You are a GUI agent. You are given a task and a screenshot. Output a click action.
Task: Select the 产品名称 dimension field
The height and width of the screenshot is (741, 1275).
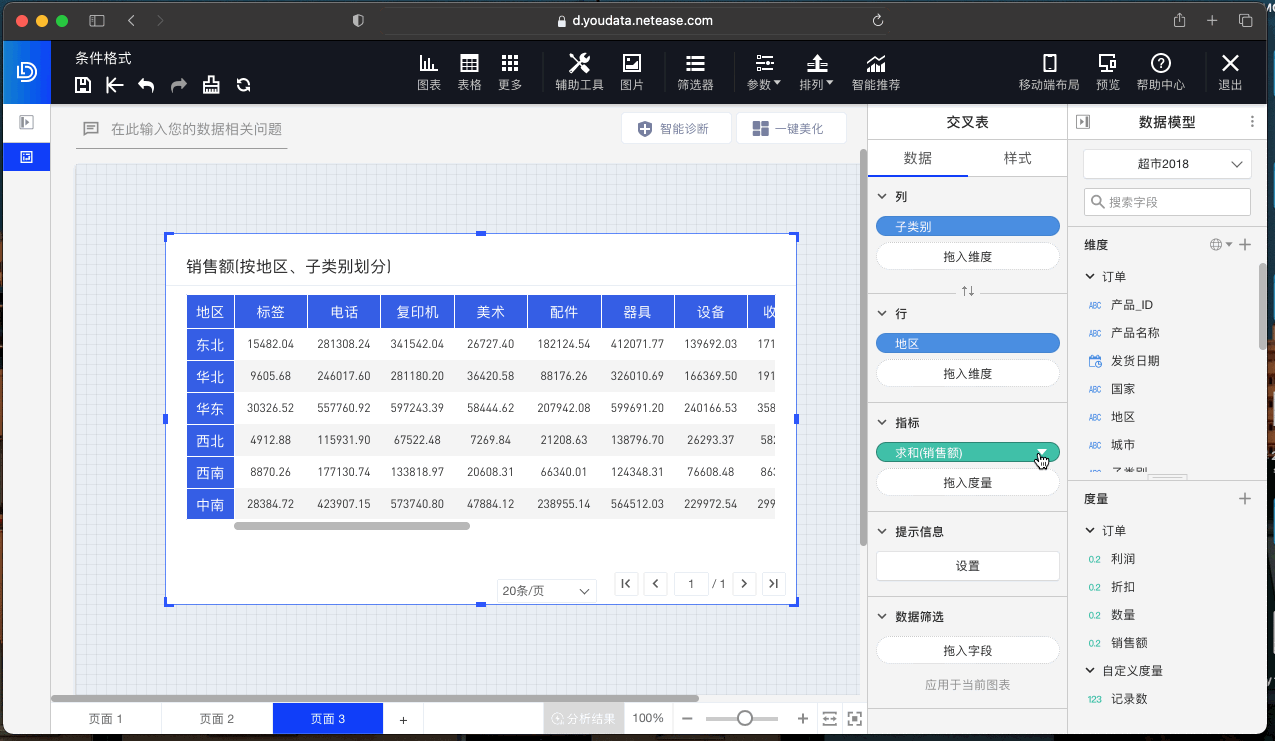(1135, 333)
